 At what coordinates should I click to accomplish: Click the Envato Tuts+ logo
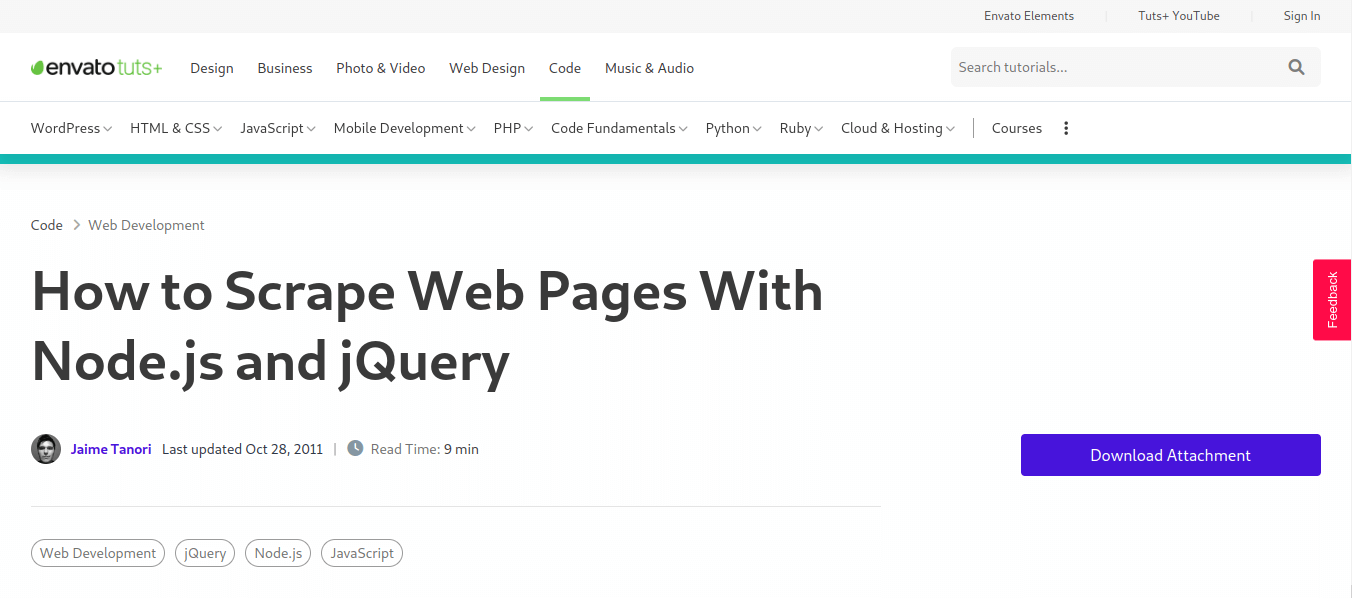(x=96, y=66)
